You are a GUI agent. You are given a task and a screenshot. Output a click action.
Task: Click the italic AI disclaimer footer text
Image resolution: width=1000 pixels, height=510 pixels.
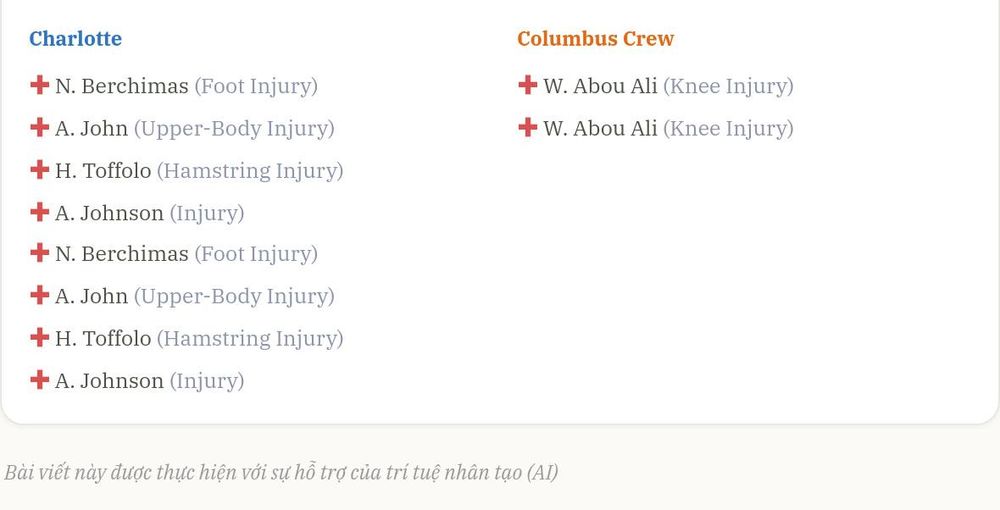281,472
